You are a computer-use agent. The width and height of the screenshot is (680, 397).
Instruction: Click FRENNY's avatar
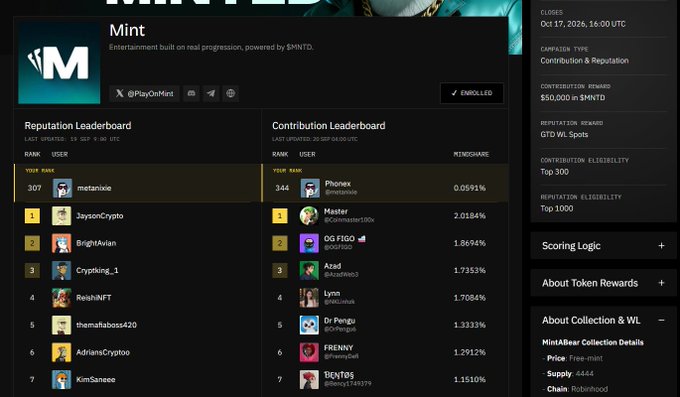click(x=309, y=352)
